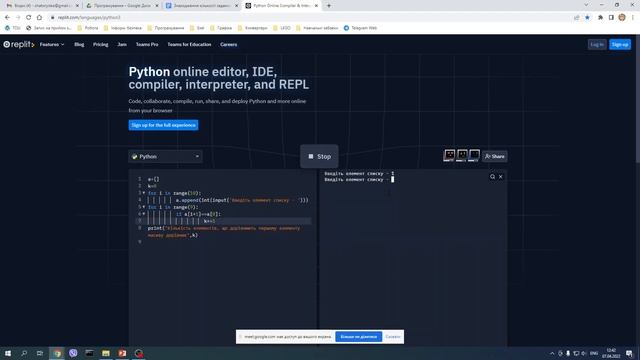Open the Python language selector dropdown
This screenshot has width=640, height=360.
(165, 156)
